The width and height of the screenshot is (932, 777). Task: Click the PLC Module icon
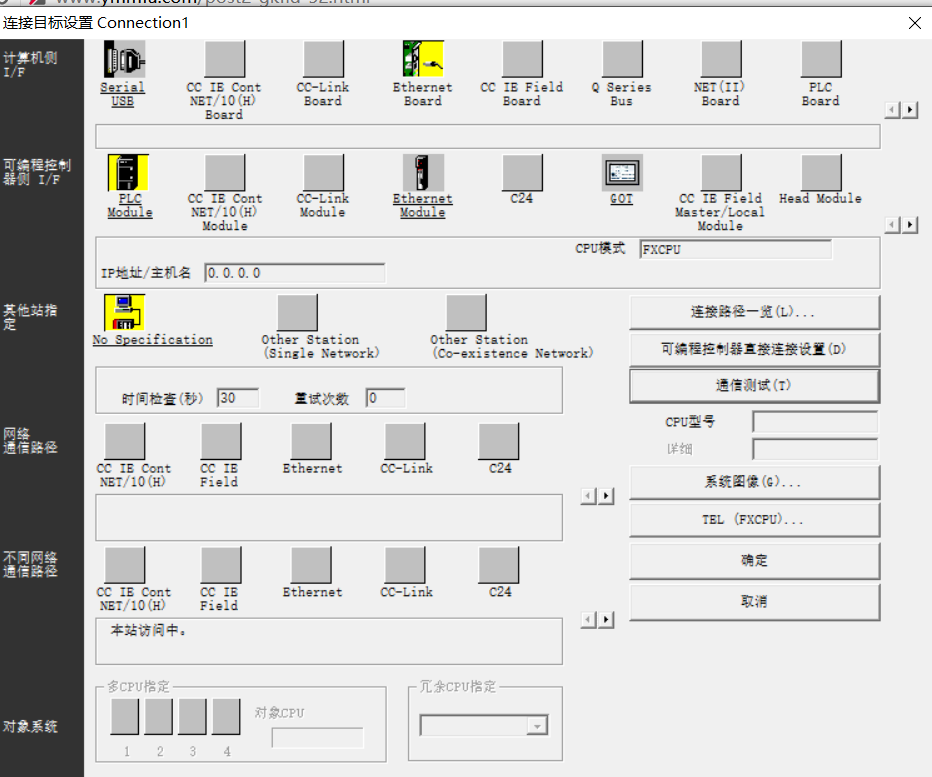pyautogui.click(x=128, y=173)
